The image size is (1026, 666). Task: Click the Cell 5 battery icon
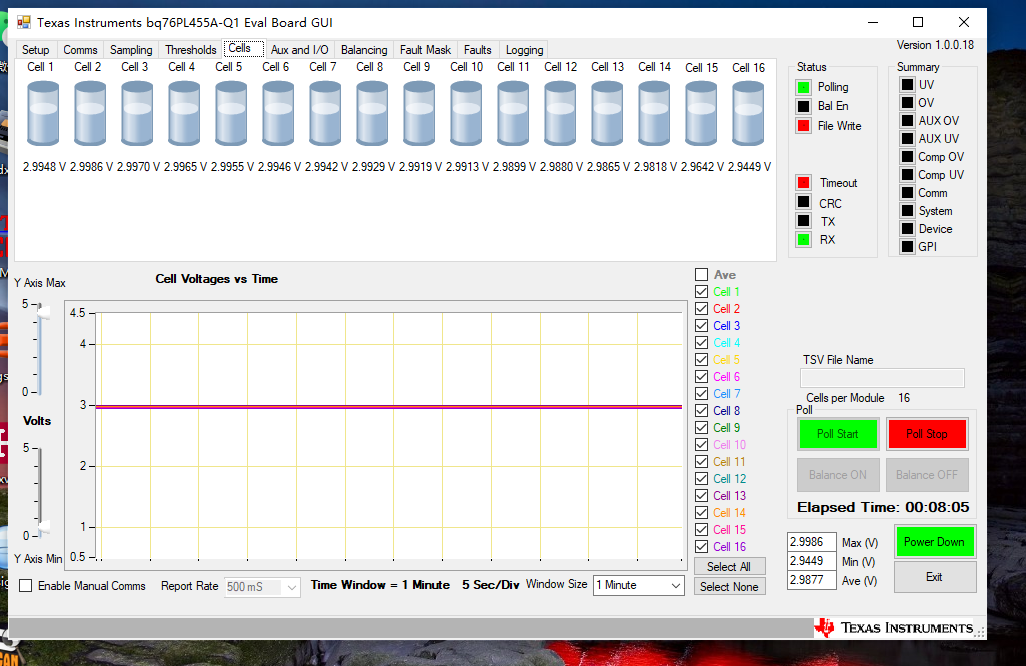point(231,113)
